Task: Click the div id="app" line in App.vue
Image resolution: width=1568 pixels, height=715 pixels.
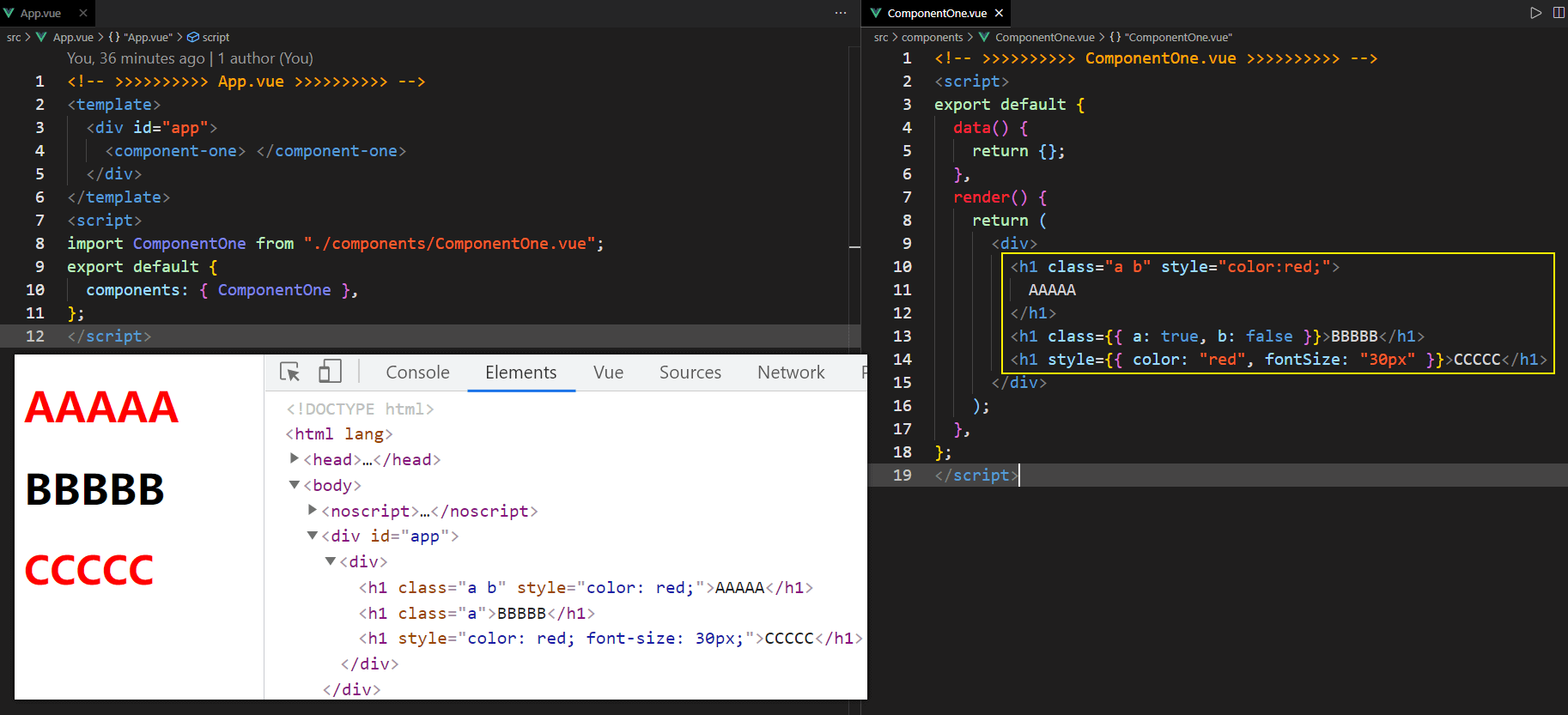Action: (152, 128)
